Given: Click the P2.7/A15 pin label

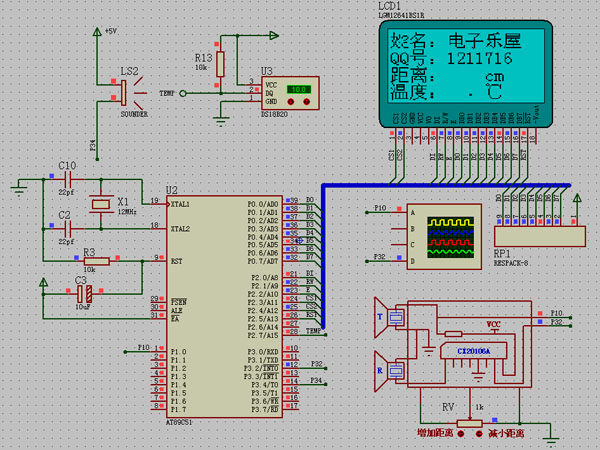Looking at the screenshot, I should click(263, 335).
